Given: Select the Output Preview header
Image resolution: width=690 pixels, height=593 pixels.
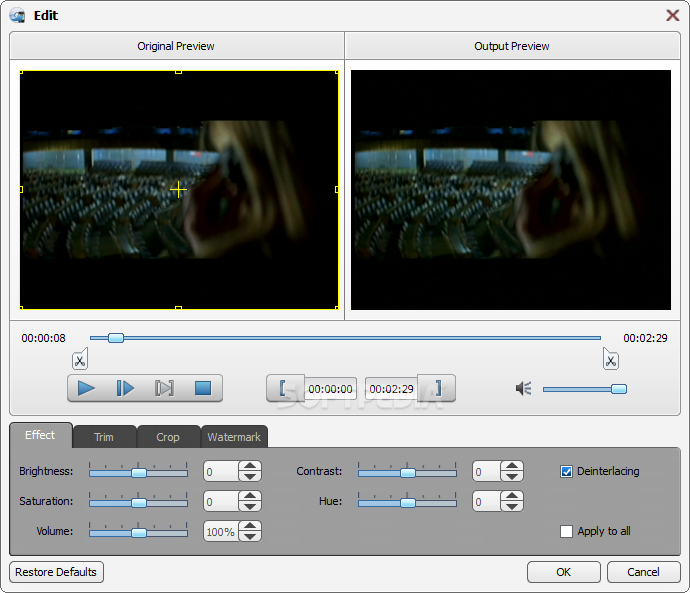Looking at the screenshot, I should pyautogui.click(x=512, y=46).
